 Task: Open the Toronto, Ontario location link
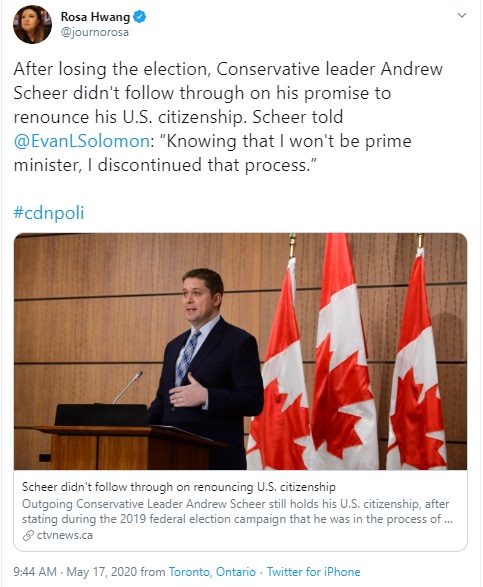tap(212, 572)
